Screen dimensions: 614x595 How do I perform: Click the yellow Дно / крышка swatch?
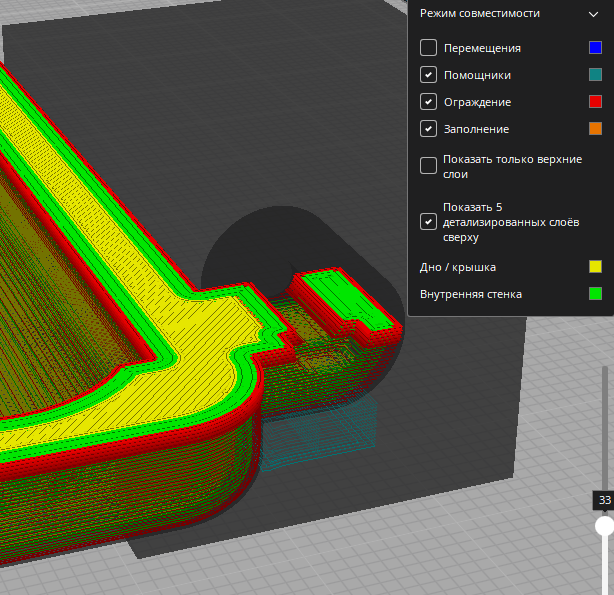point(595,267)
